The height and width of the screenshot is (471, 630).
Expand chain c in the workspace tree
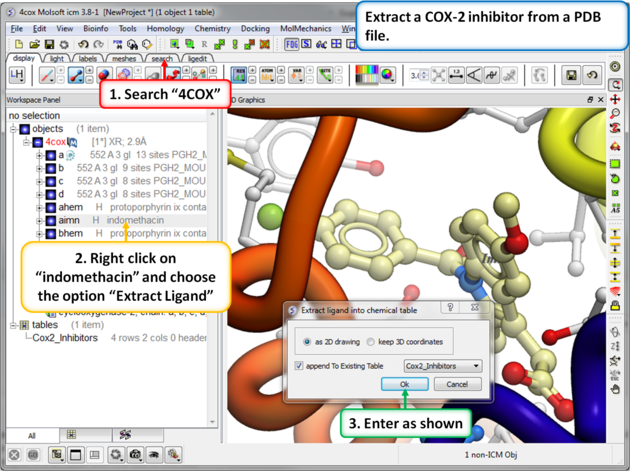(x=39, y=181)
